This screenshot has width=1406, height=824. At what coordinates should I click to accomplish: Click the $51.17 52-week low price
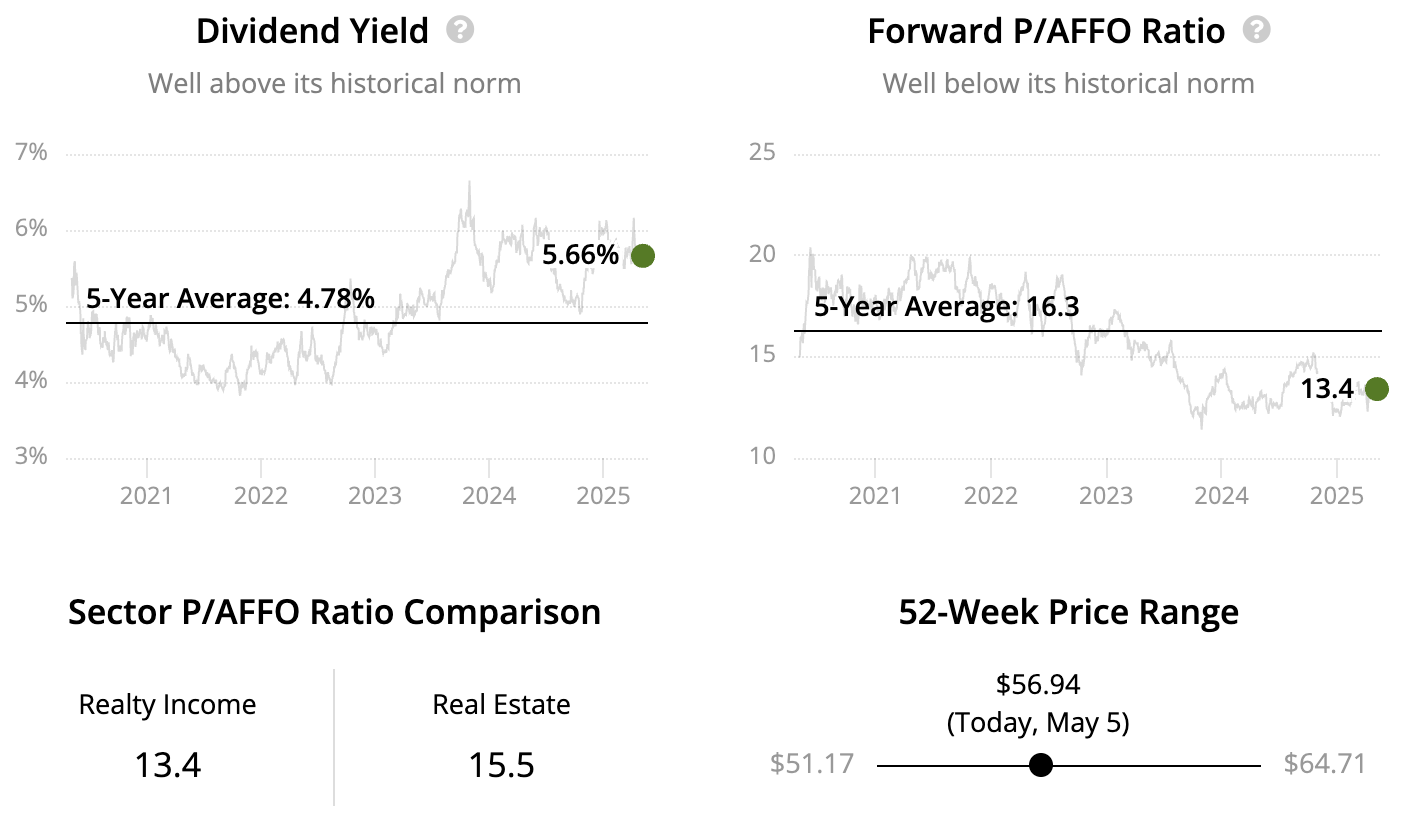click(x=812, y=764)
